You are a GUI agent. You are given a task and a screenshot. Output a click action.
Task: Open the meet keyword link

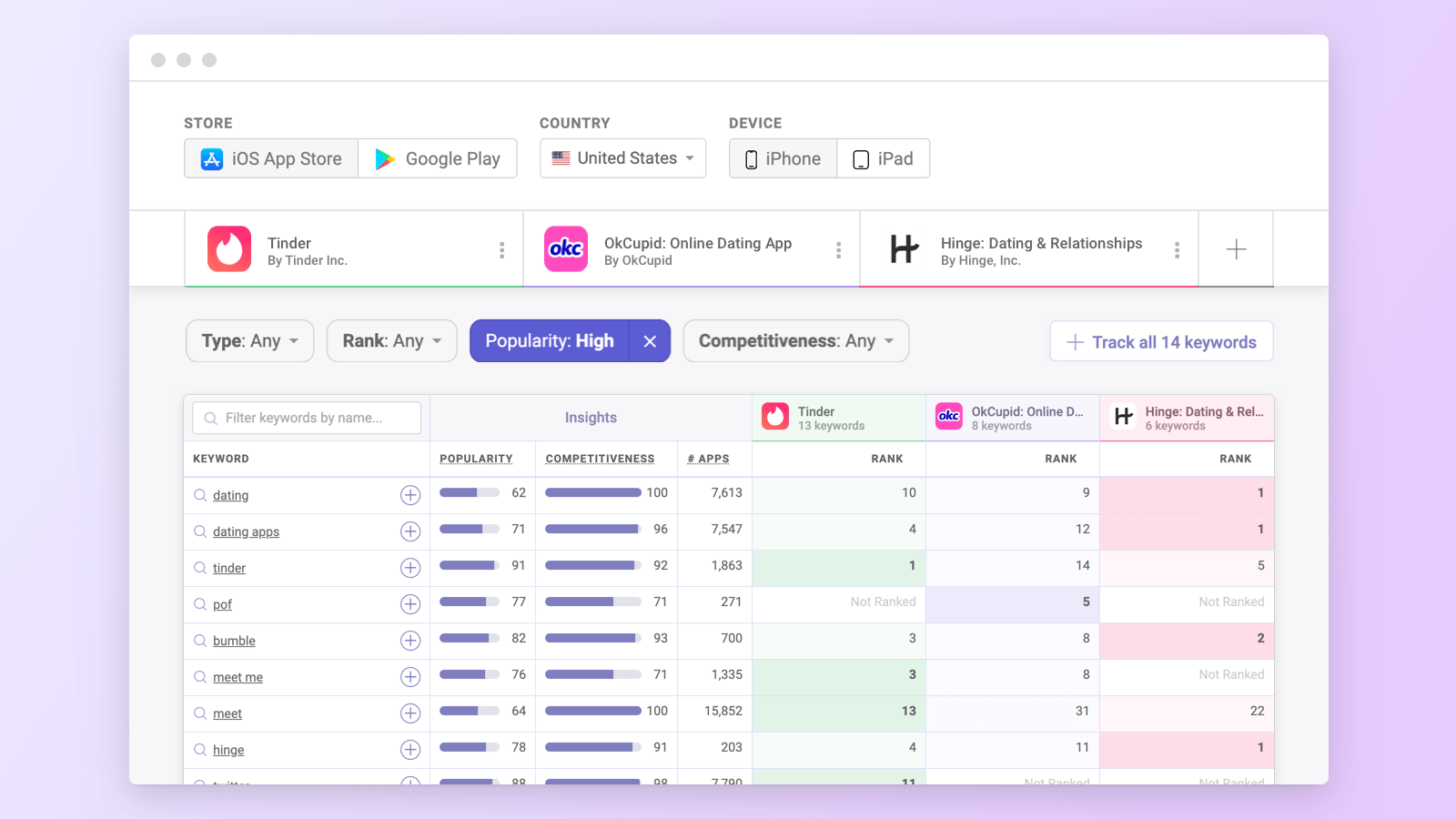coord(227,713)
